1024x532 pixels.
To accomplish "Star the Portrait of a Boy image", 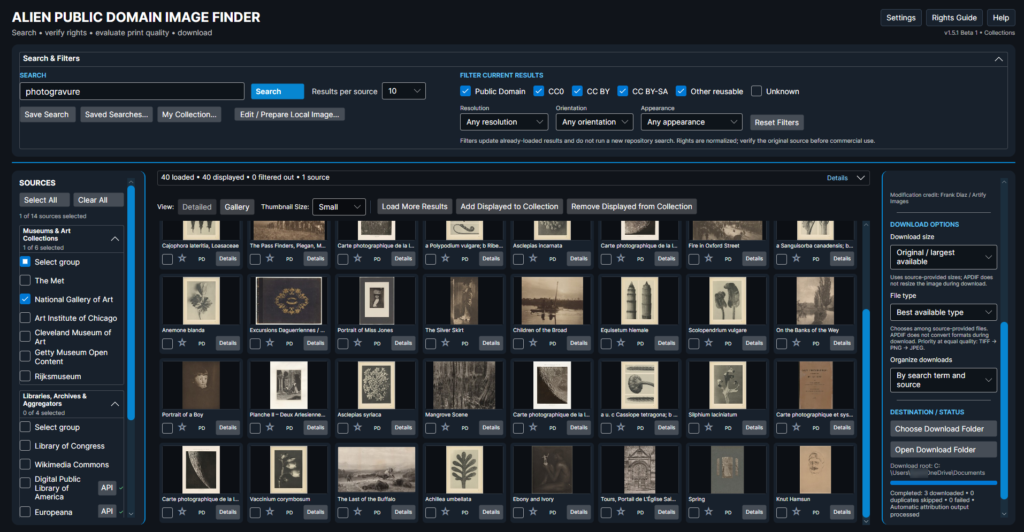I will [x=182, y=428].
